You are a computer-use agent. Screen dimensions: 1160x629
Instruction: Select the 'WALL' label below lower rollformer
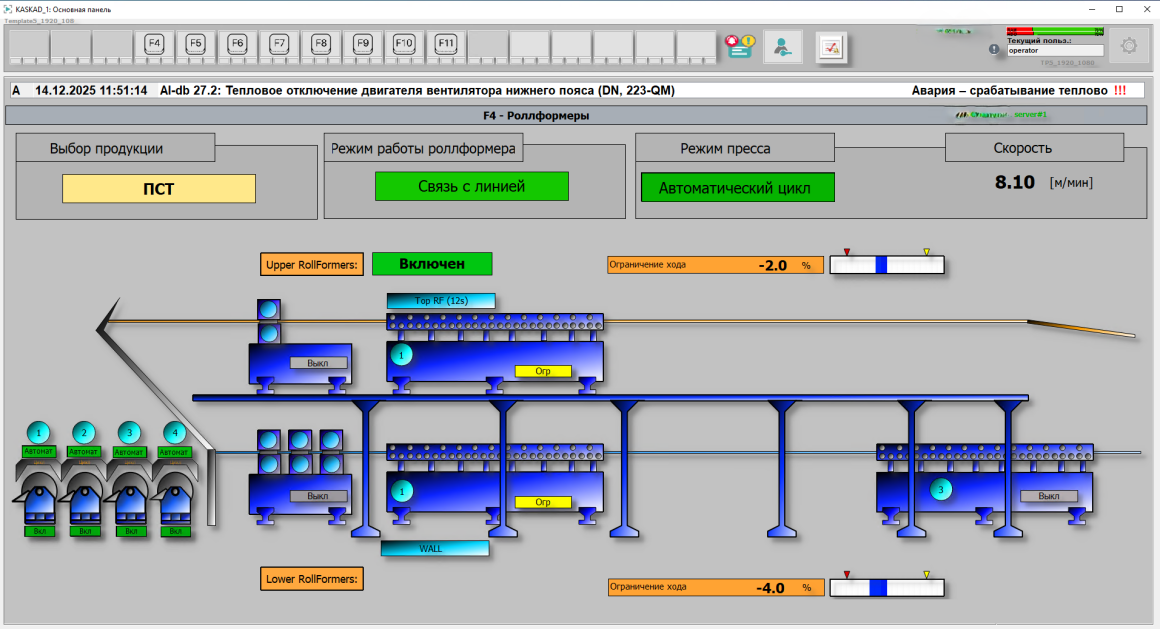pos(434,548)
